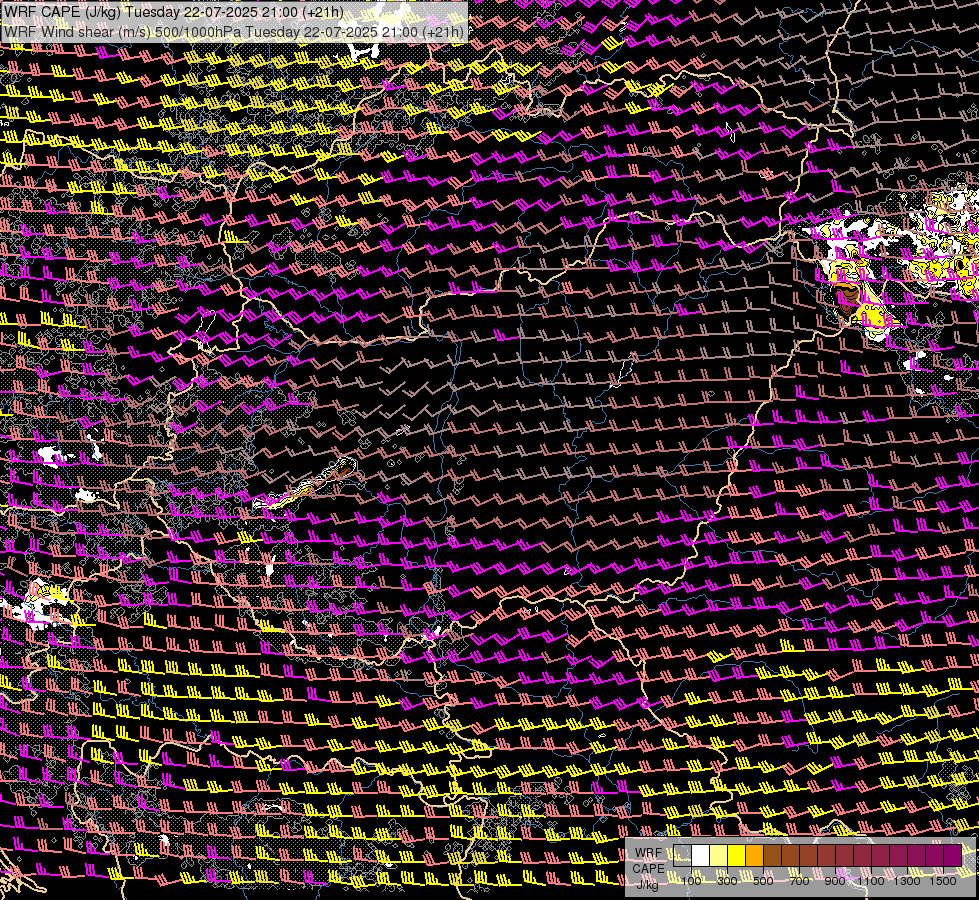Click the elongated CAPE streak in map center-left
Screen dimensions: 979x900
tap(305, 484)
